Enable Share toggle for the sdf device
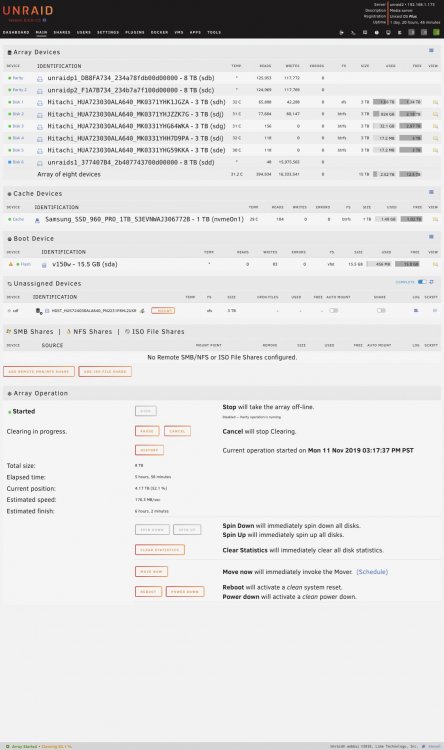Image resolution: width=444 pixels, height=750 pixels. (381, 310)
